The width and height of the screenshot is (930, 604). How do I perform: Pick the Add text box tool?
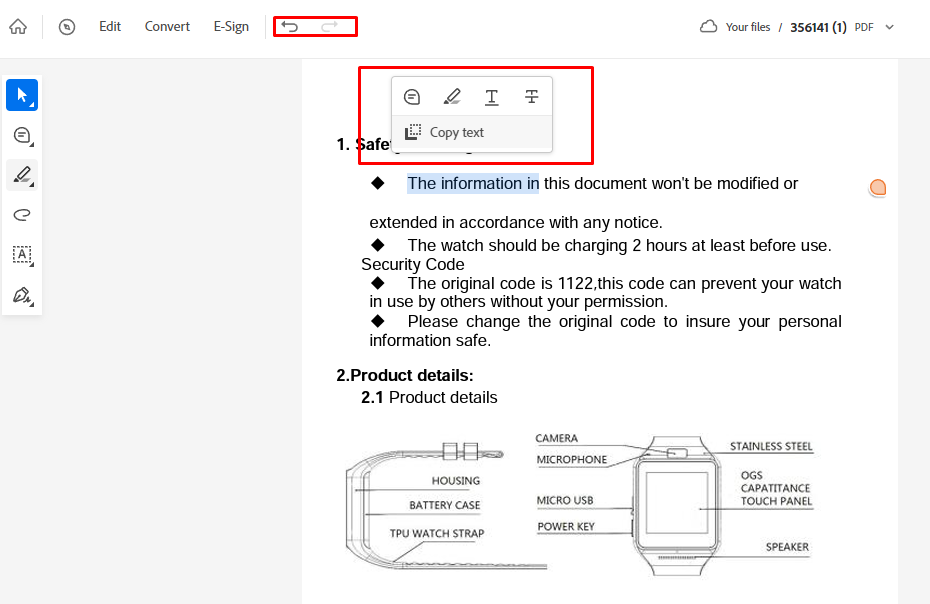coord(22,255)
